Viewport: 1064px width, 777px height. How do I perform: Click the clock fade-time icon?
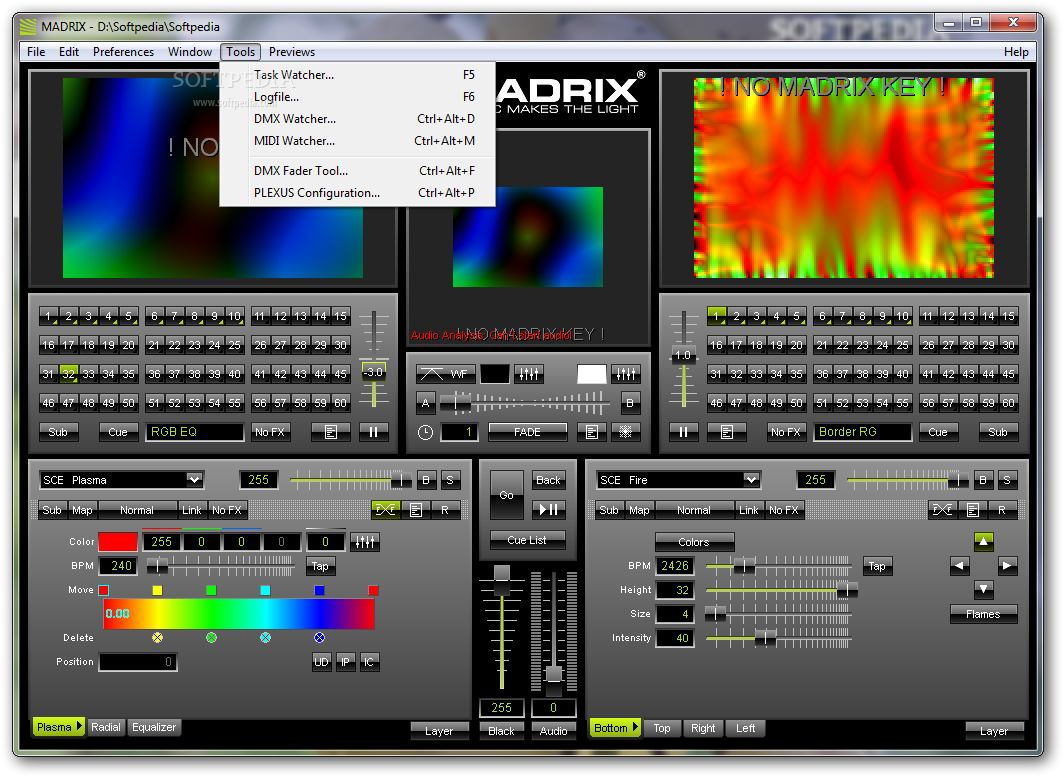tap(425, 432)
